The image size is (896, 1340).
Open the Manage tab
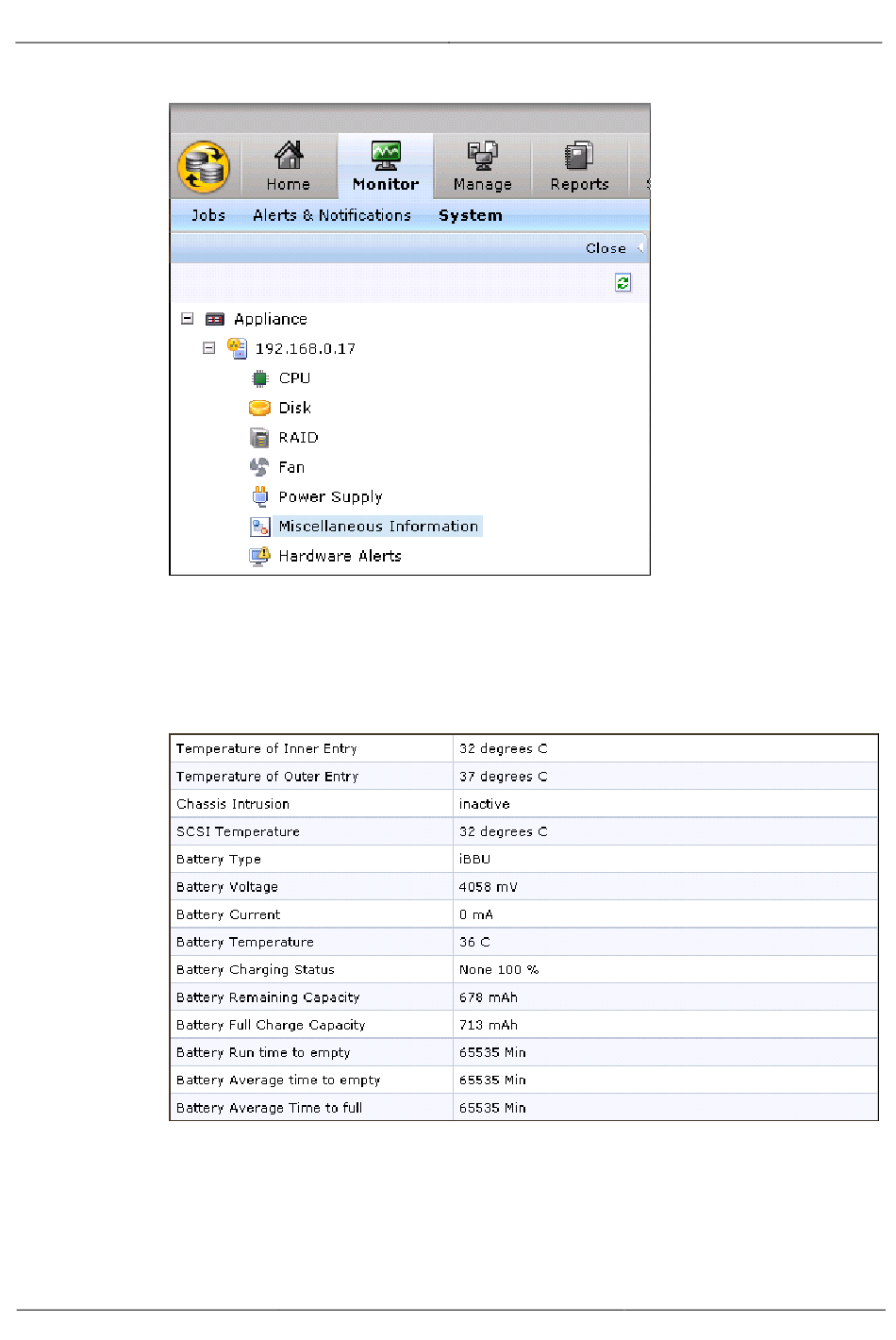point(483,166)
